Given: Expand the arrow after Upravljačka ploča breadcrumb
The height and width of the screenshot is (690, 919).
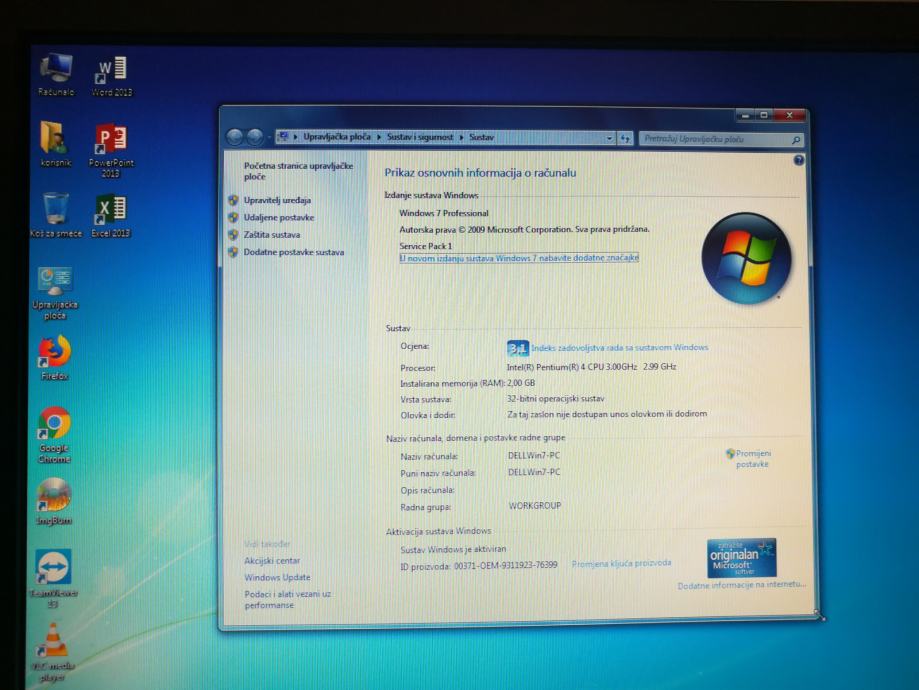Looking at the screenshot, I should [379, 137].
